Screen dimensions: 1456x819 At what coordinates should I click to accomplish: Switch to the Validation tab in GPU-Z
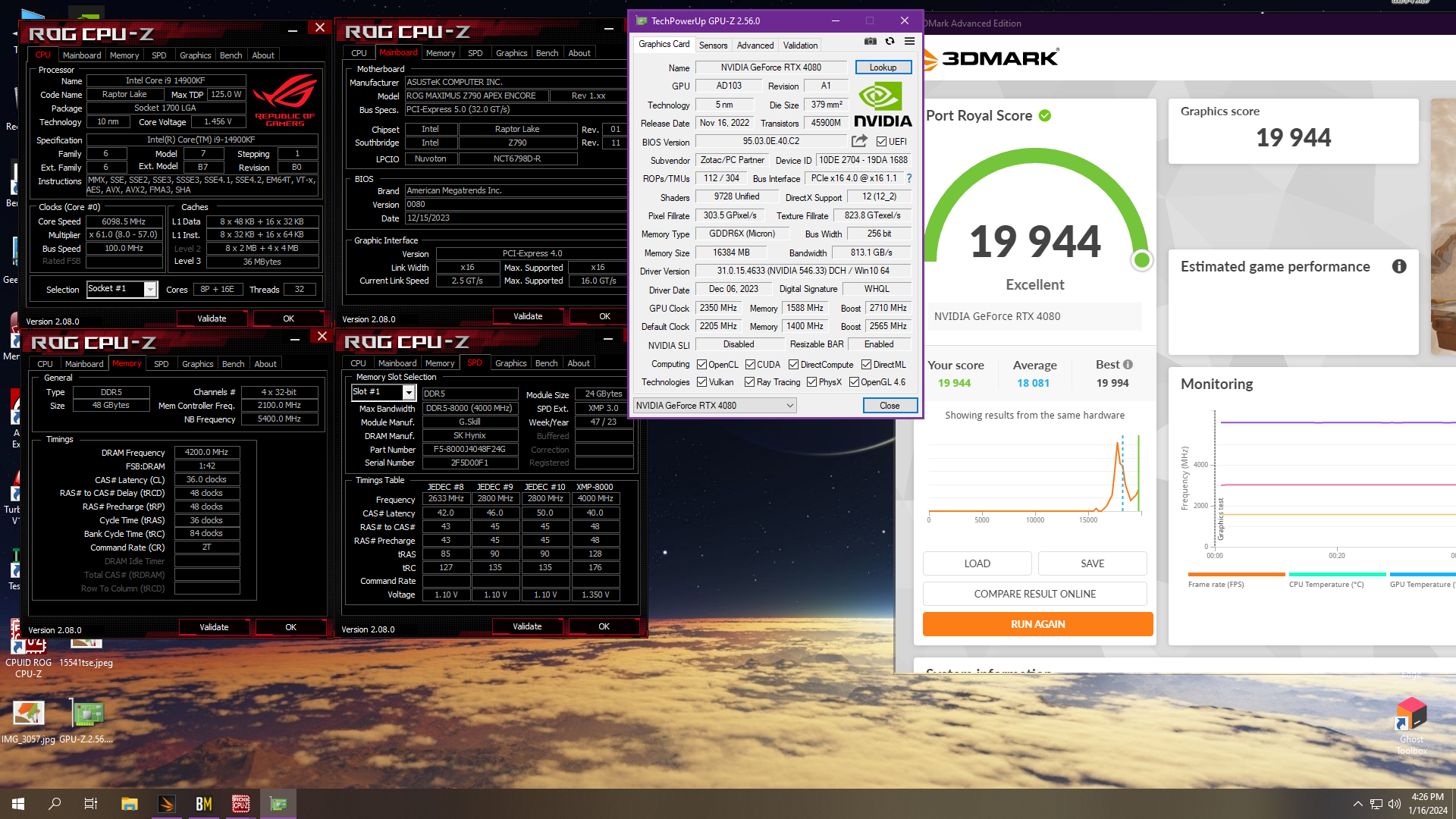tap(800, 45)
